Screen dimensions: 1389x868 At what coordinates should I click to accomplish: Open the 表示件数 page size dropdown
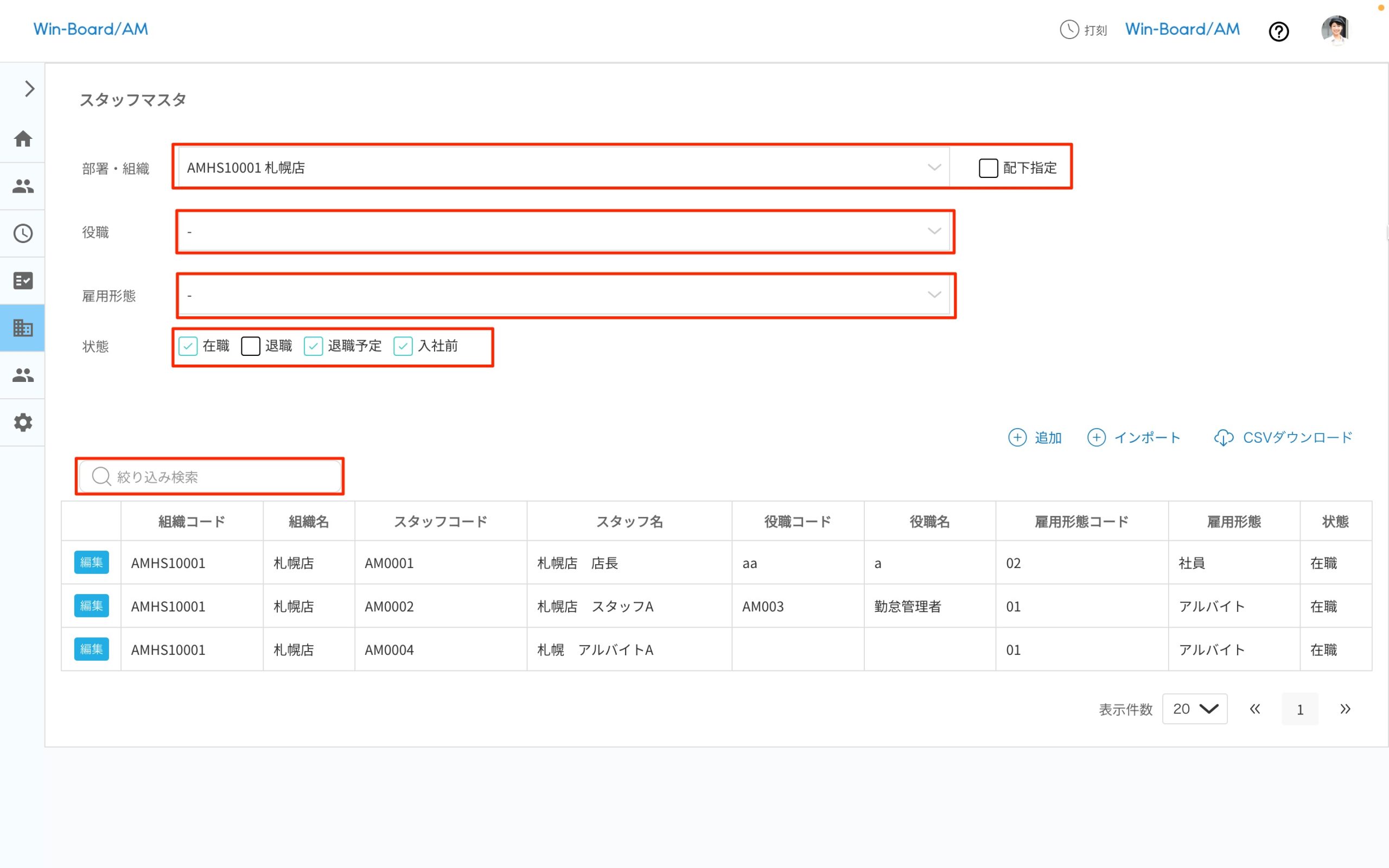[x=1194, y=709]
